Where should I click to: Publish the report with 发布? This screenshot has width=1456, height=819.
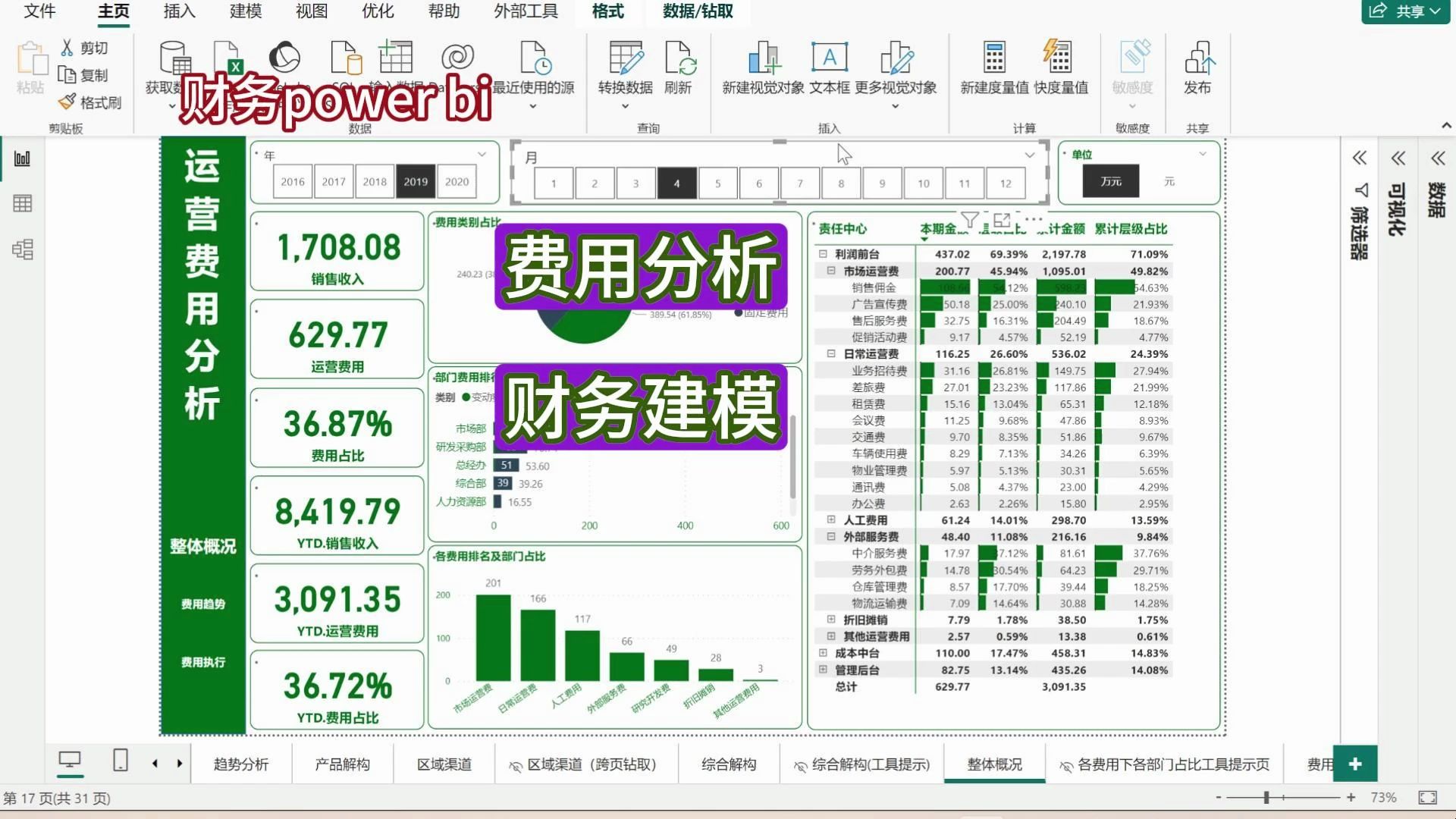(1199, 68)
